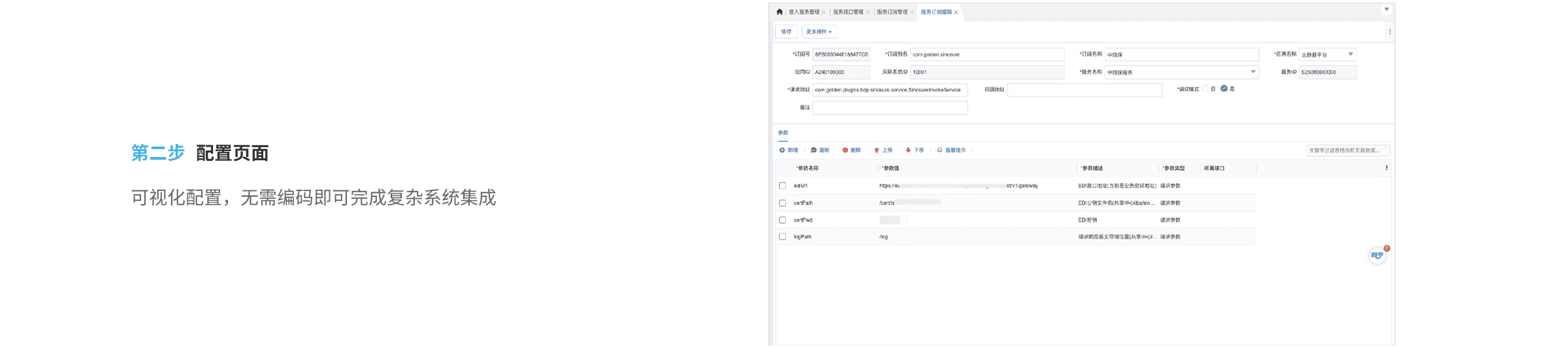
Task: Open the 更多操作 dropdown menu
Action: pyautogui.click(x=818, y=31)
